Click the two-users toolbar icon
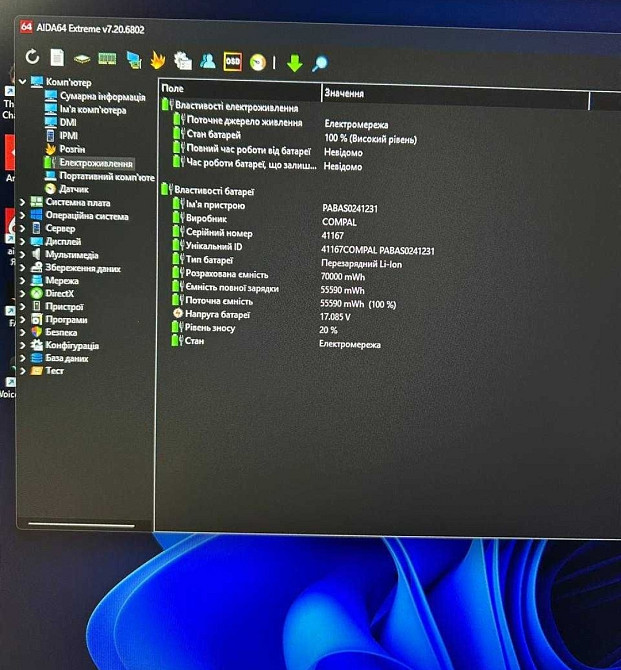621x670 pixels. tap(207, 61)
